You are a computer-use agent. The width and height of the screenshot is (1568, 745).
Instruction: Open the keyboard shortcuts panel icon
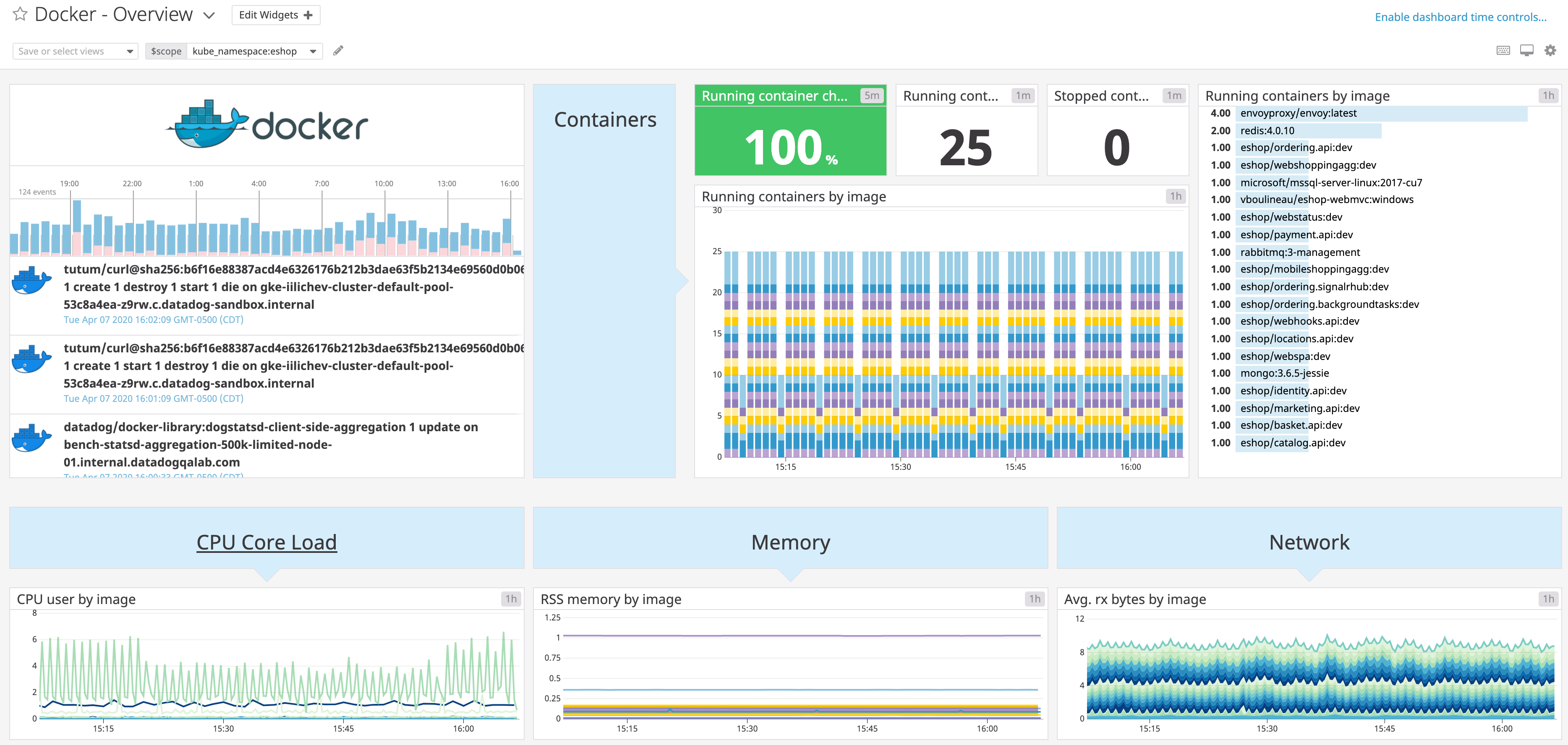tap(1503, 50)
